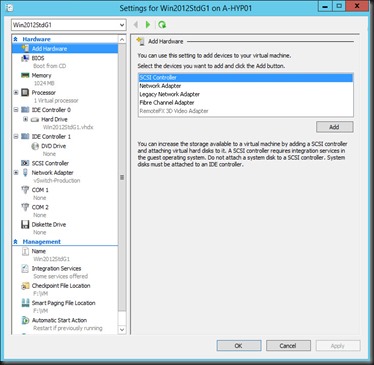This screenshot has width=374, height=365.
Task: Select Integration Services tree item label
Action: point(56,268)
